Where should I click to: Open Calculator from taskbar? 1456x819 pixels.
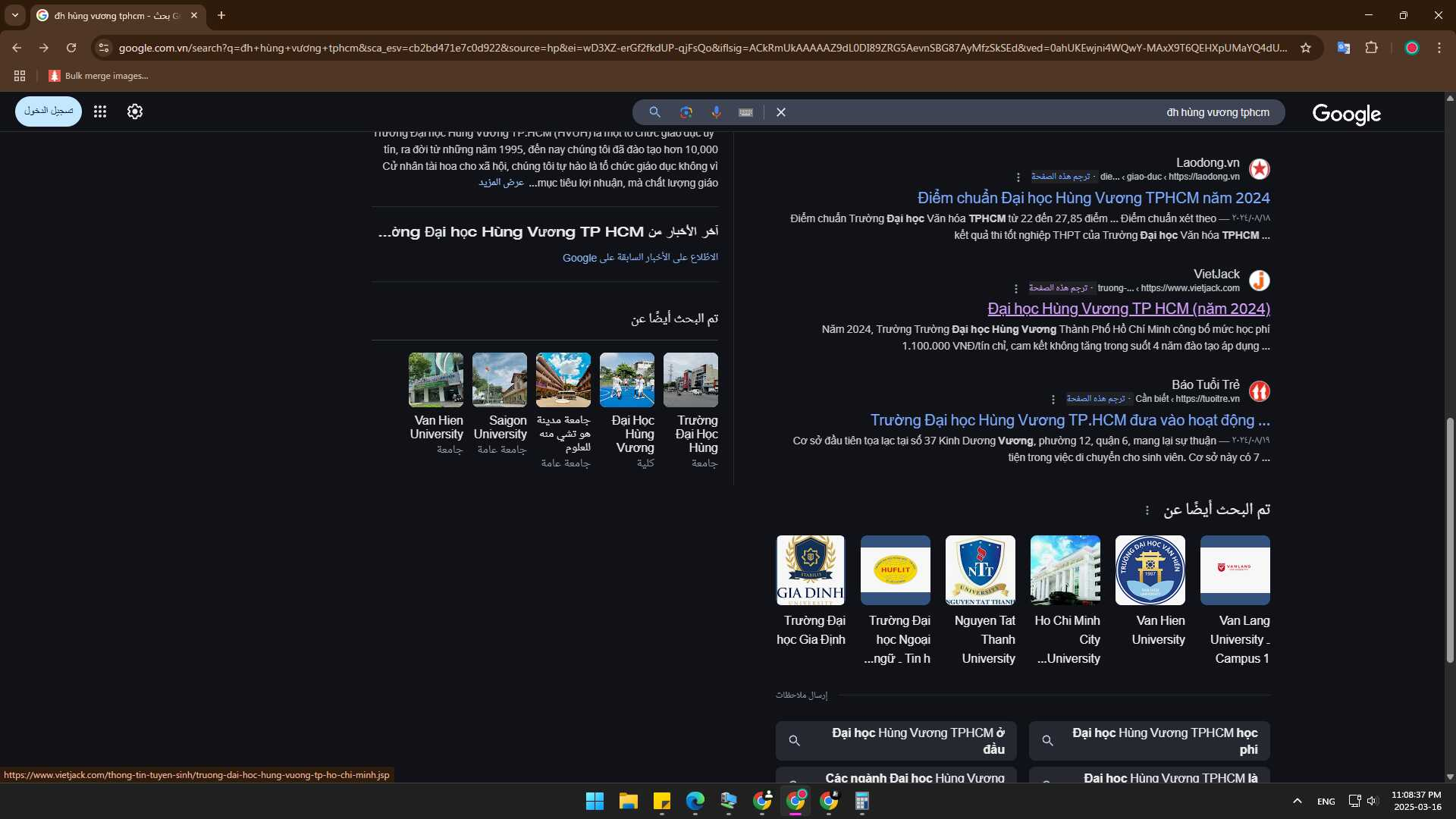(862, 801)
